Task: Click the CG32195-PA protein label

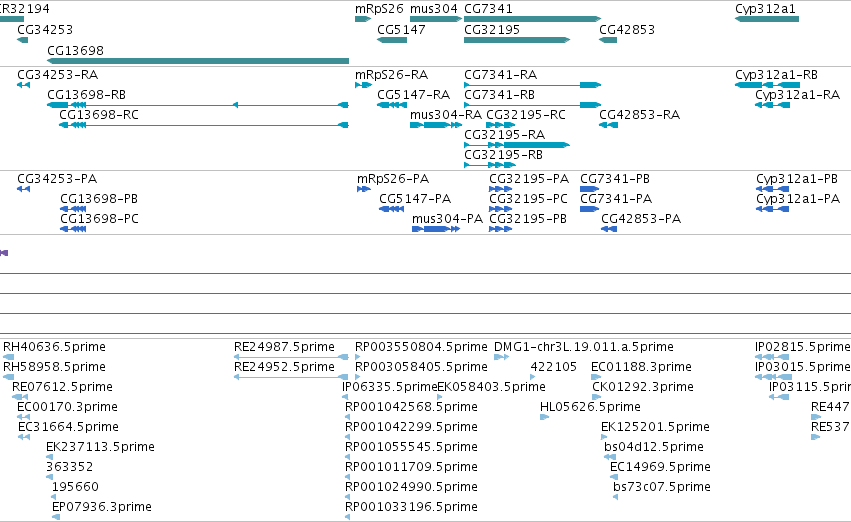Action: pos(529,179)
